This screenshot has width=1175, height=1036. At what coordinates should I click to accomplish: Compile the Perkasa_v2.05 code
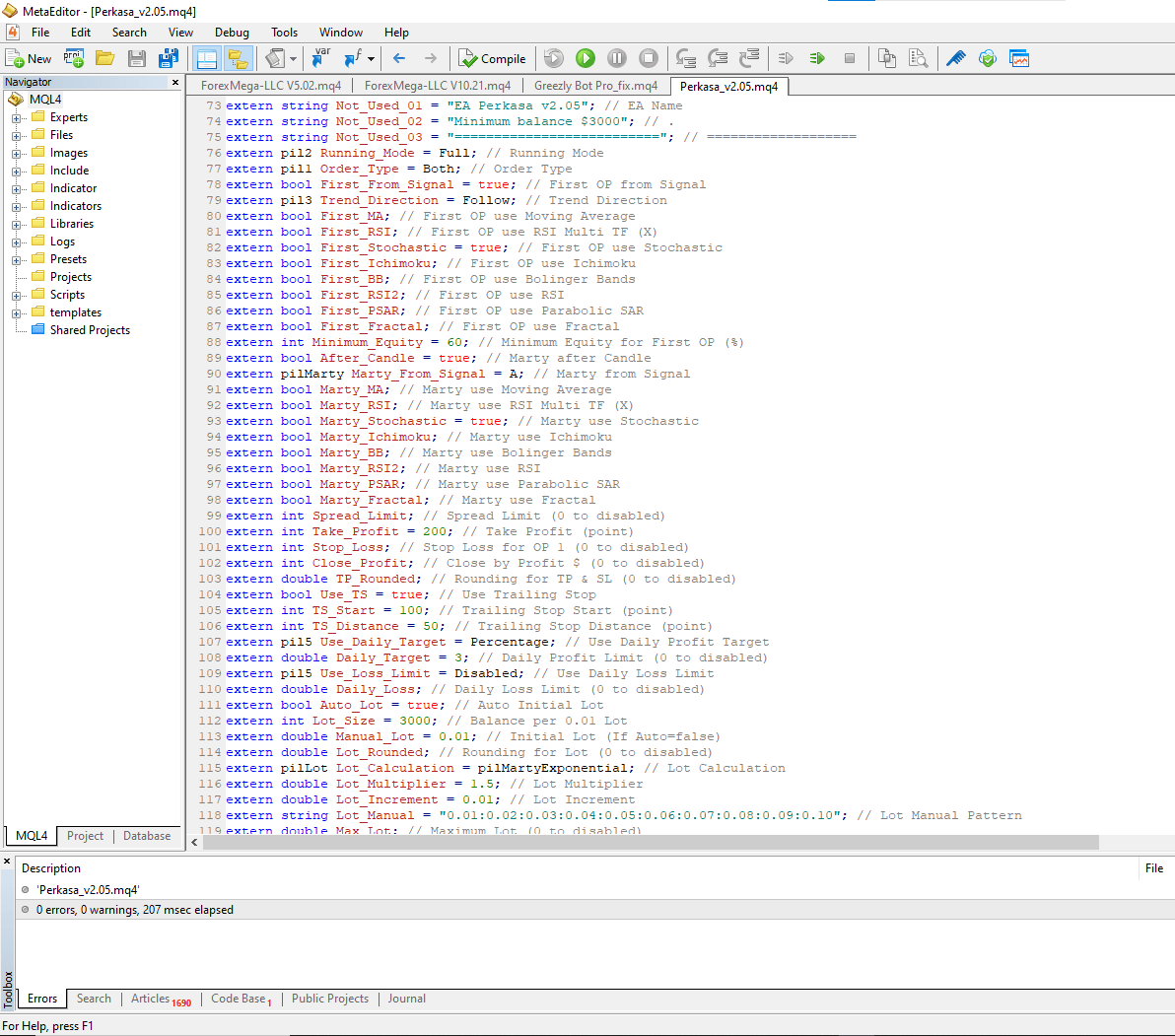(x=492, y=58)
